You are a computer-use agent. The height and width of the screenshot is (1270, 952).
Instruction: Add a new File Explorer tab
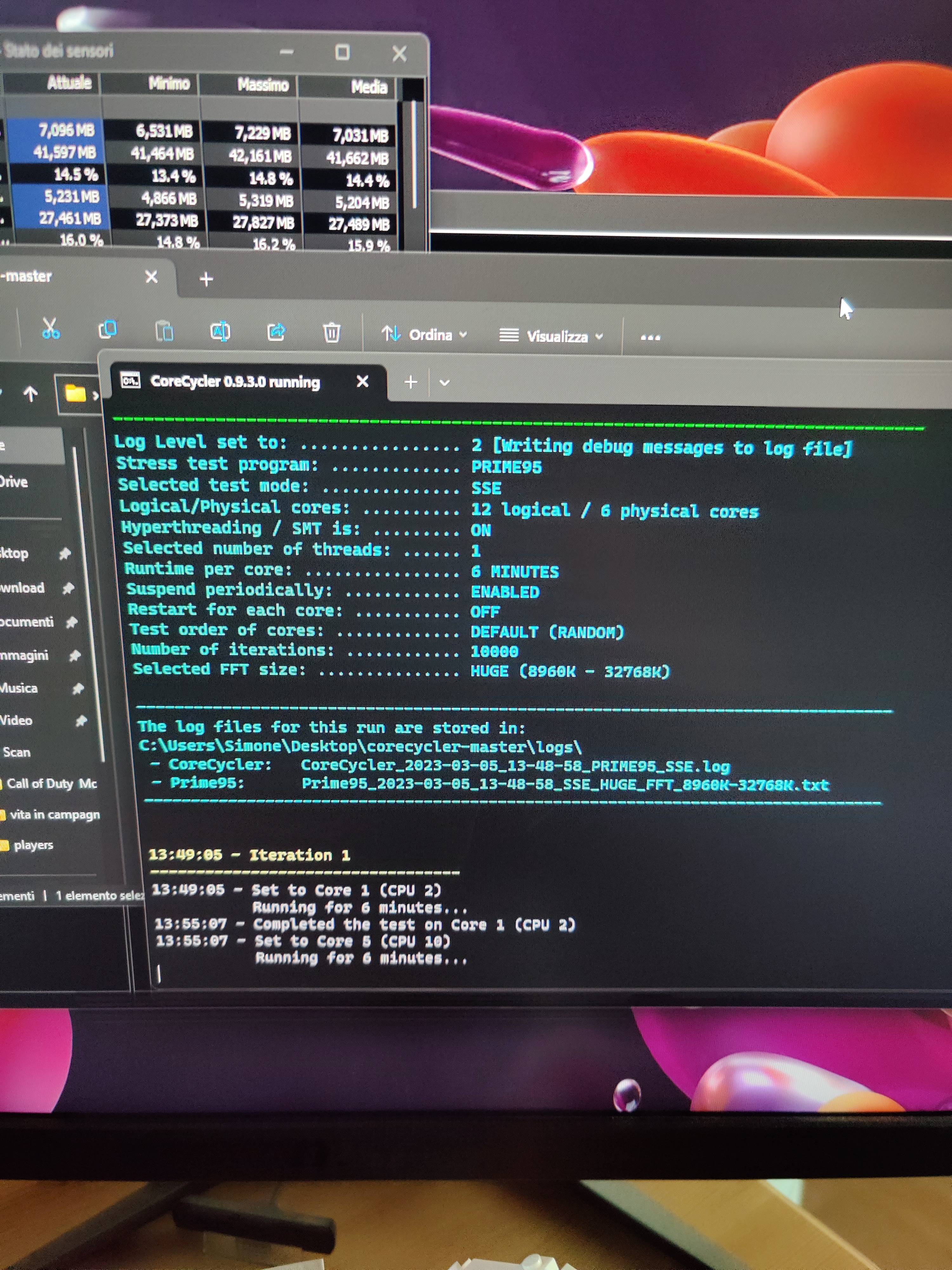point(206,279)
